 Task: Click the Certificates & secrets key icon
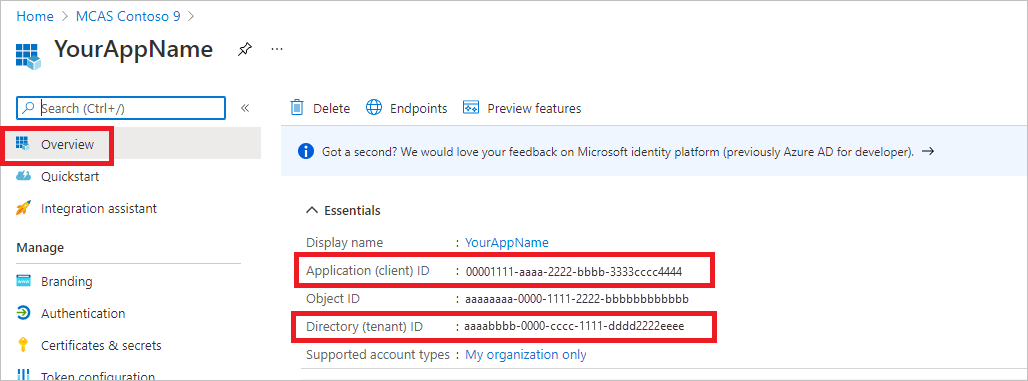click(x=23, y=345)
